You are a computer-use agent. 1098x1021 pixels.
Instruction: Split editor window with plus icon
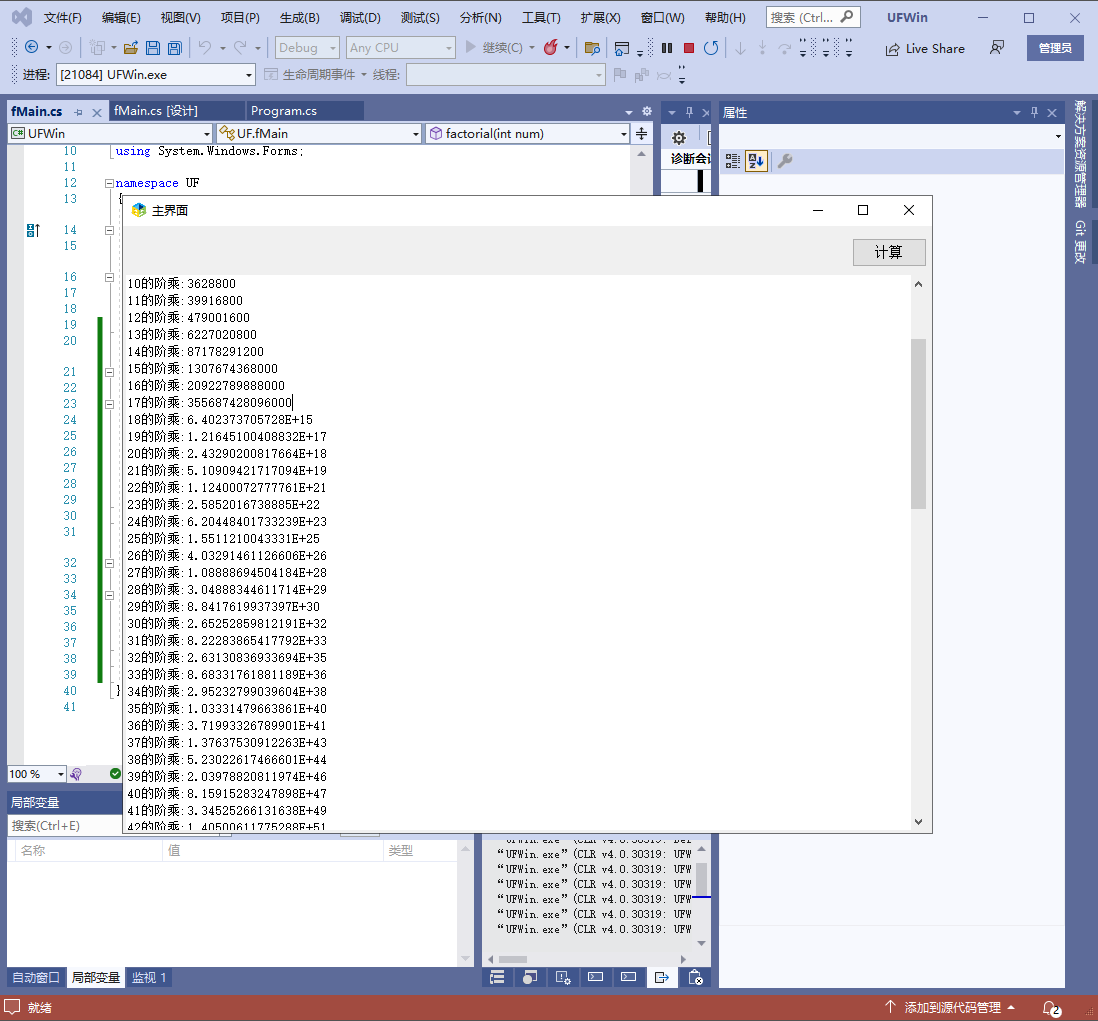coord(641,133)
